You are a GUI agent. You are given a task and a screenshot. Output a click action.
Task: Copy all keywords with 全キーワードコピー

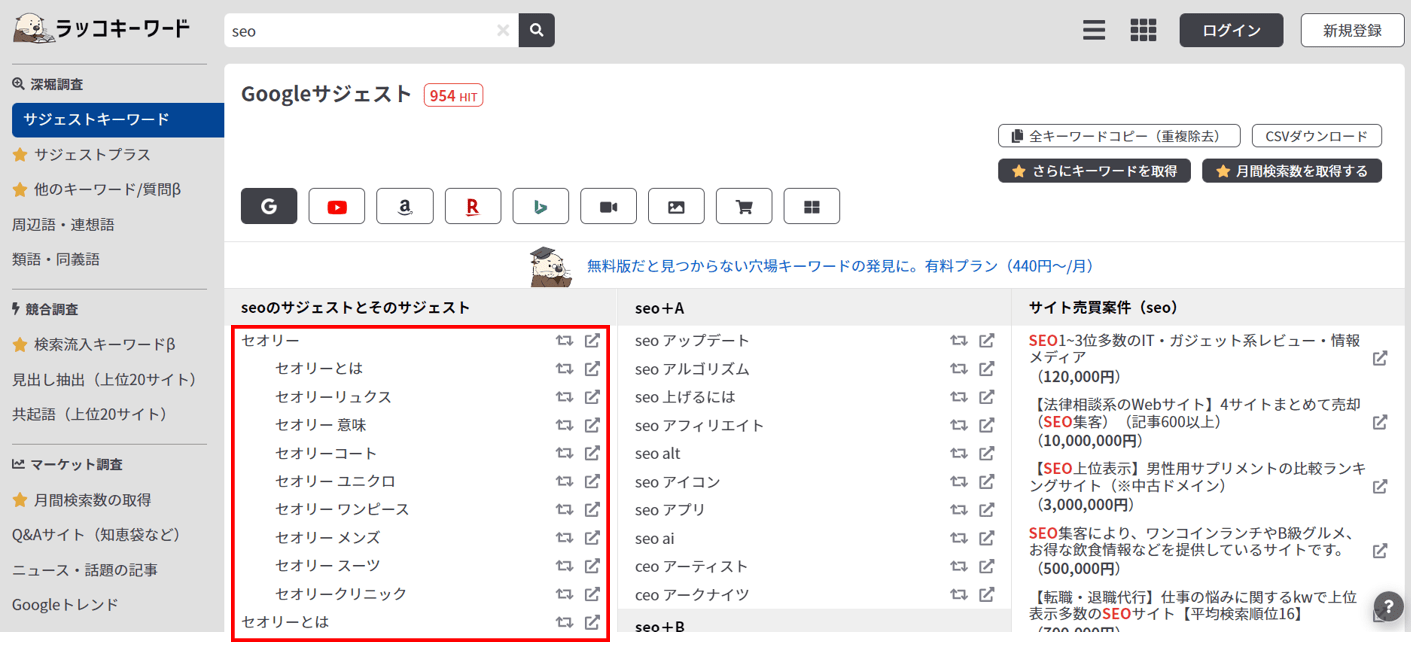[1118, 136]
